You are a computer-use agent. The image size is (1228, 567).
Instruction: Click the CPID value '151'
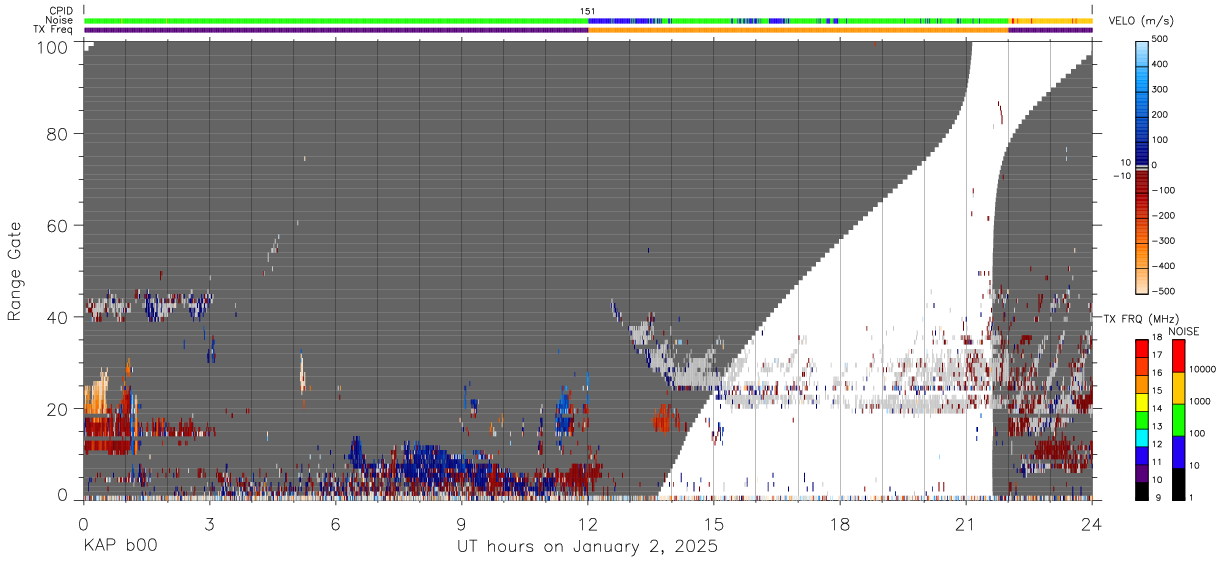[588, 11]
